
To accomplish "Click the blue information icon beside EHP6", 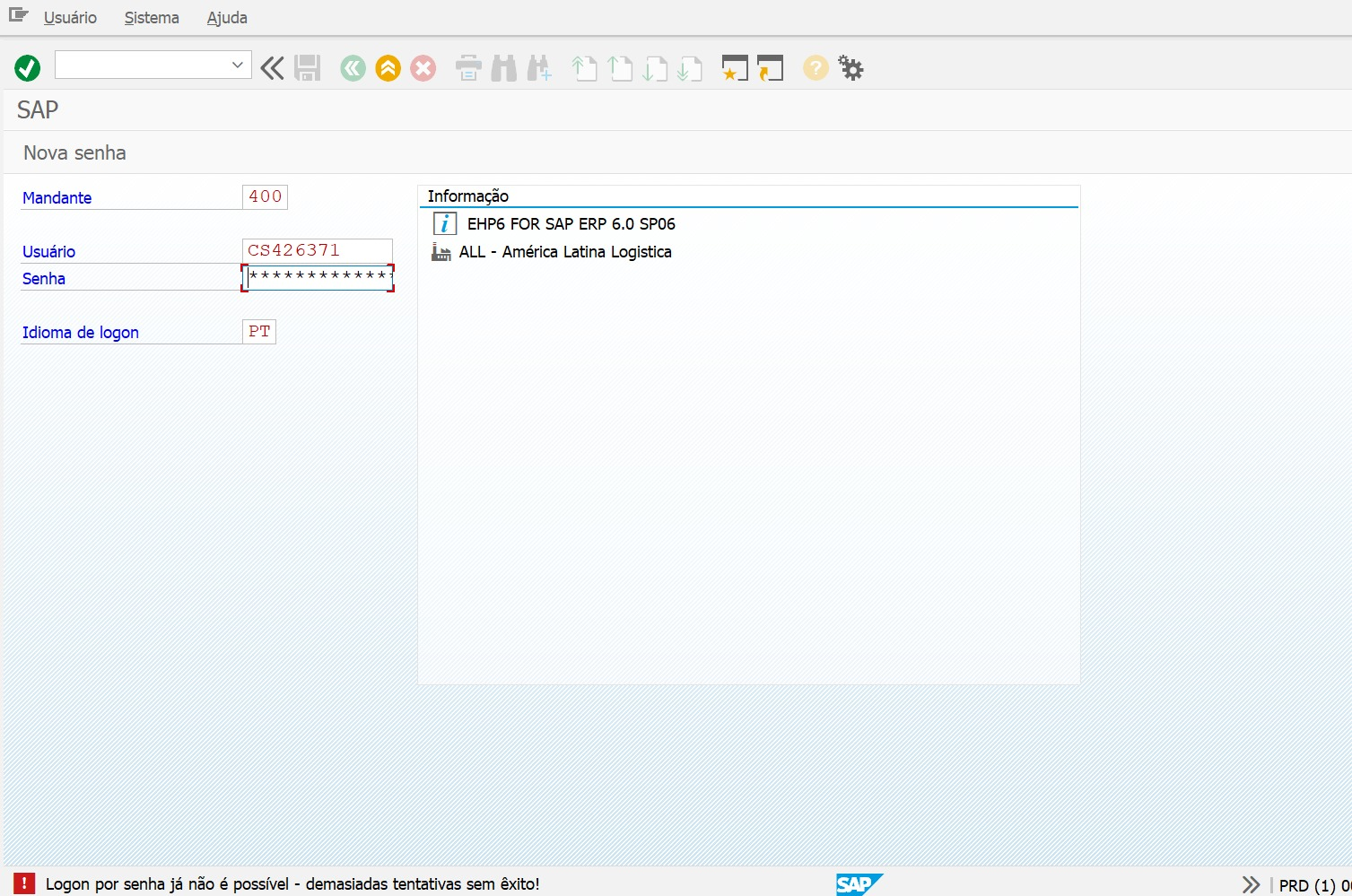I will pyautogui.click(x=444, y=224).
